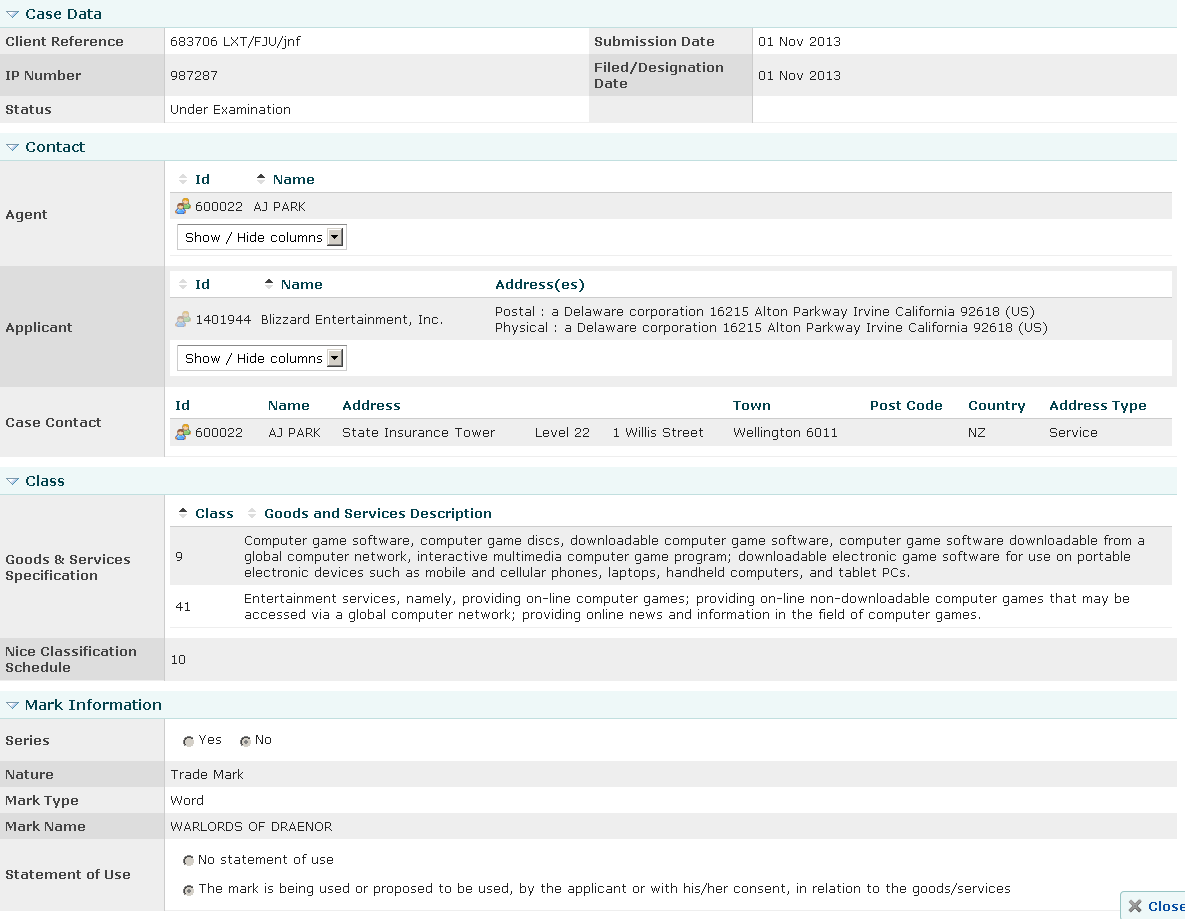Screen dimensions: 1185x919
Task: Click Address(es) column header in Applicant table
Action: (x=540, y=284)
